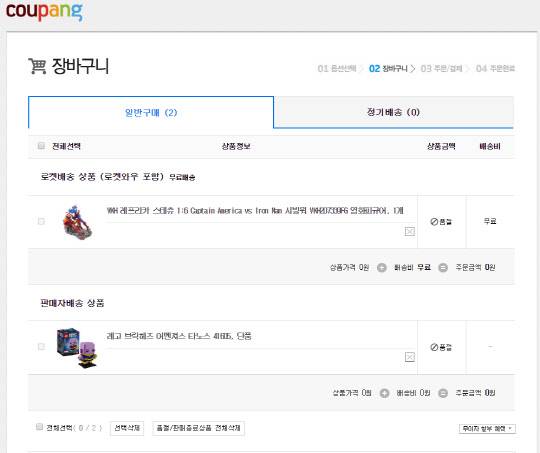This screenshot has width=540, height=453.
Task: Click the 선택삭제 button
Action: coord(127,428)
